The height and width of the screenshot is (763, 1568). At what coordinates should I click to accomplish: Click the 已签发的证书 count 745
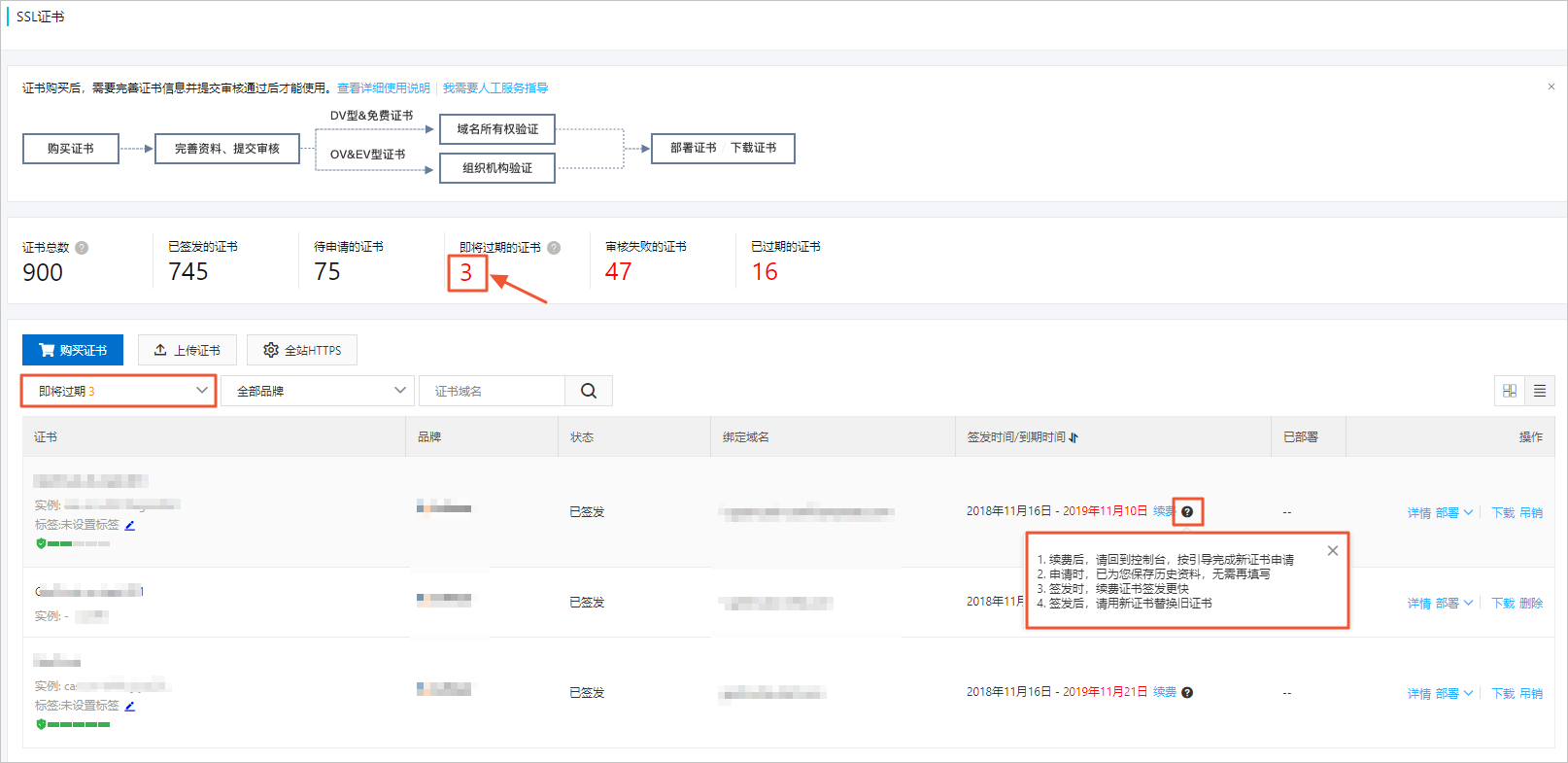[x=188, y=272]
